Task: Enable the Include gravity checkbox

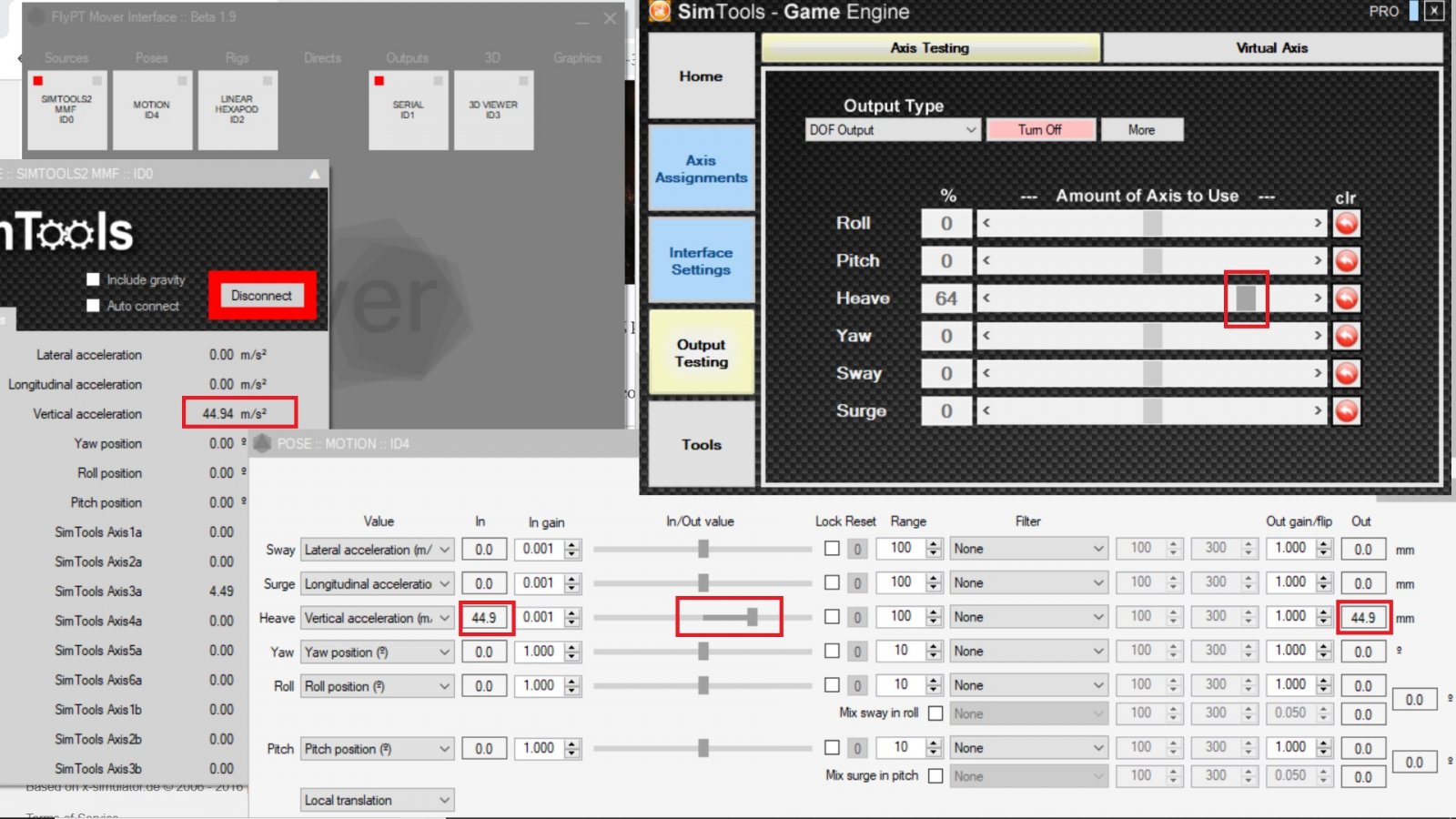Action: point(93,279)
